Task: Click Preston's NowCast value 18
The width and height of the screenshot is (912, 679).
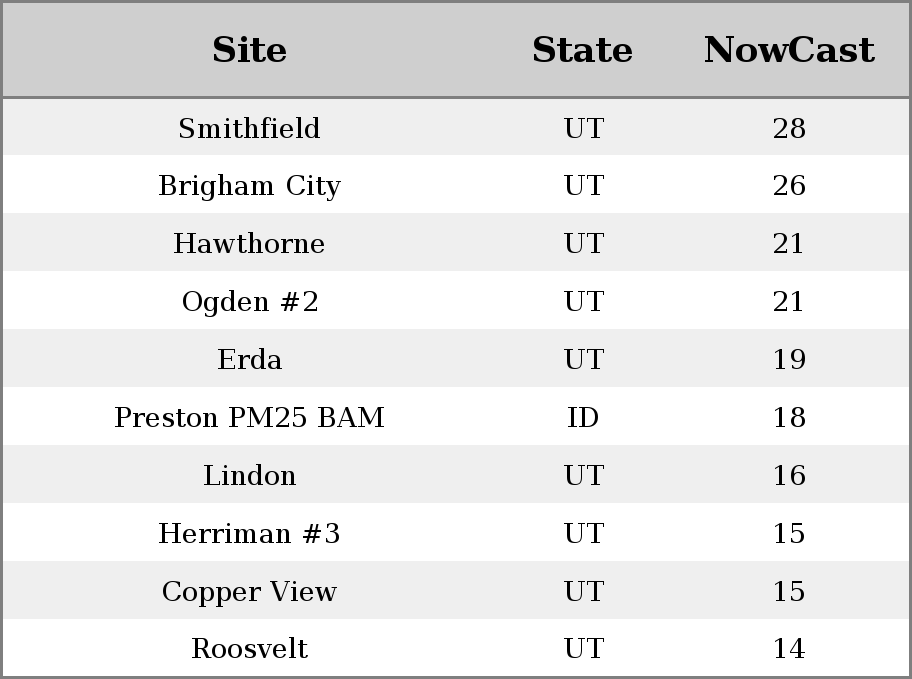Action: coord(789,418)
